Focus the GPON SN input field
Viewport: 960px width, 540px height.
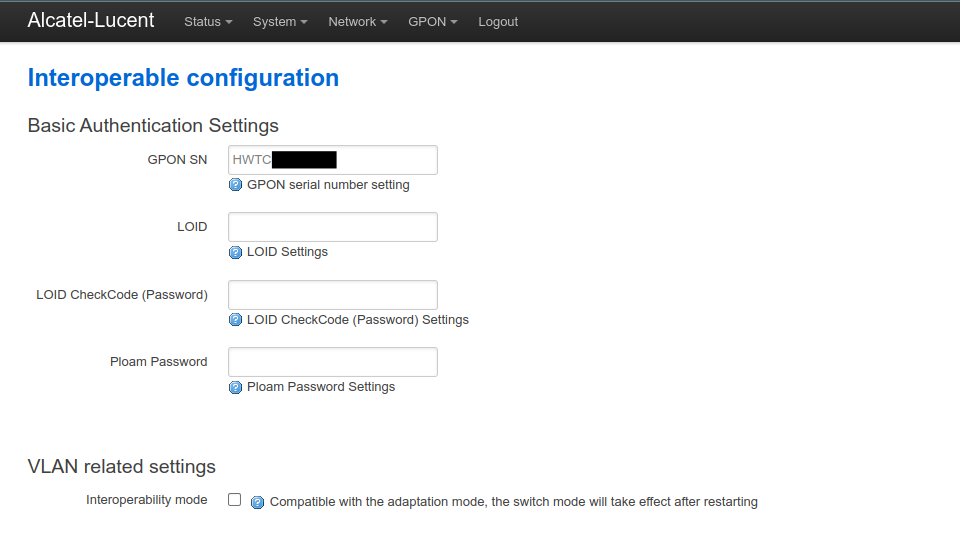tap(333, 160)
